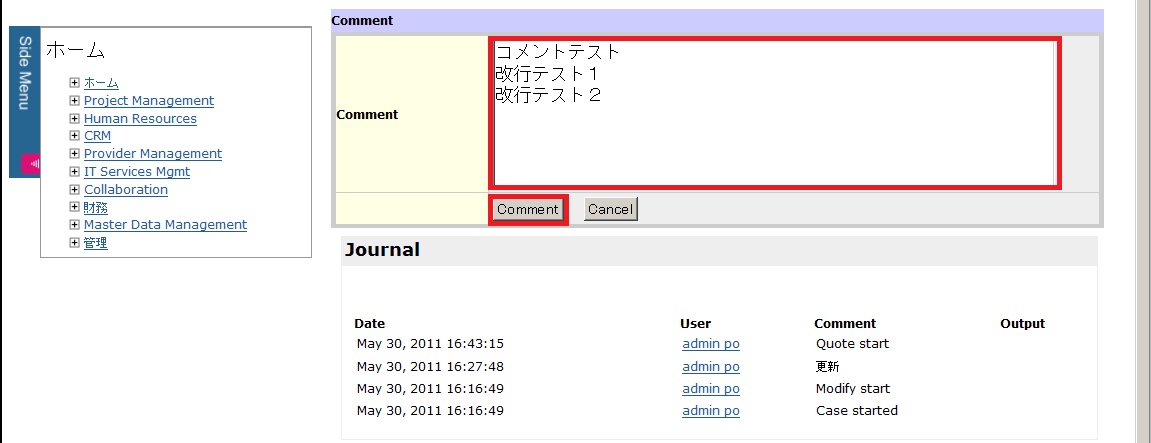The width and height of the screenshot is (1151, 443).
Task: Expand the Human Resources node
Action: pos(74,118)
